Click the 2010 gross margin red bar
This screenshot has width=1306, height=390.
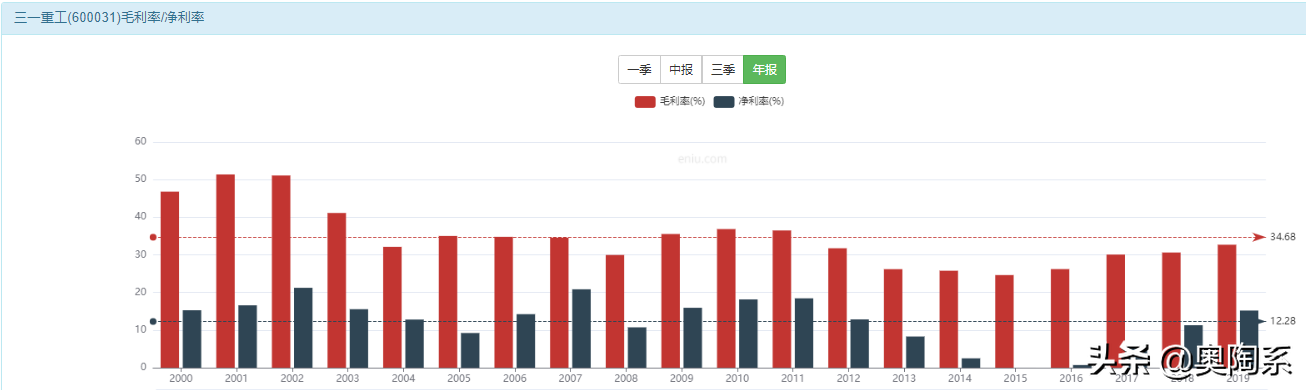pos(726,298)
